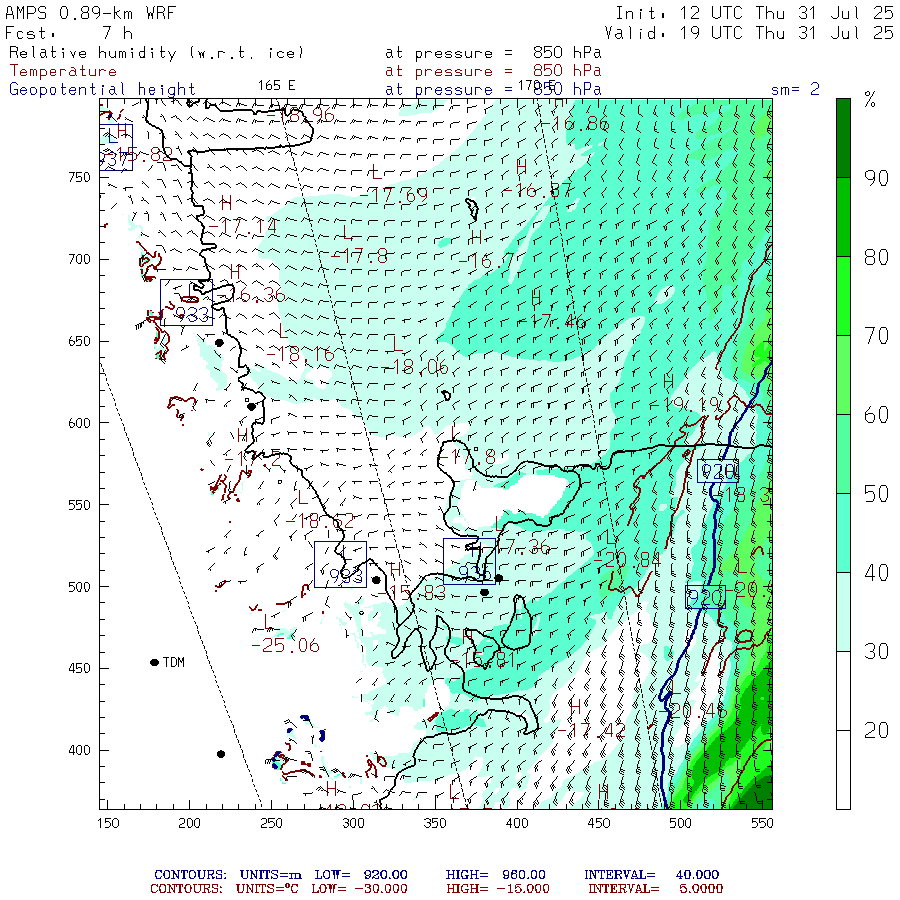Click the TDM station label
The height and width of the screenshot is (900, 900).
coord(174,662)
